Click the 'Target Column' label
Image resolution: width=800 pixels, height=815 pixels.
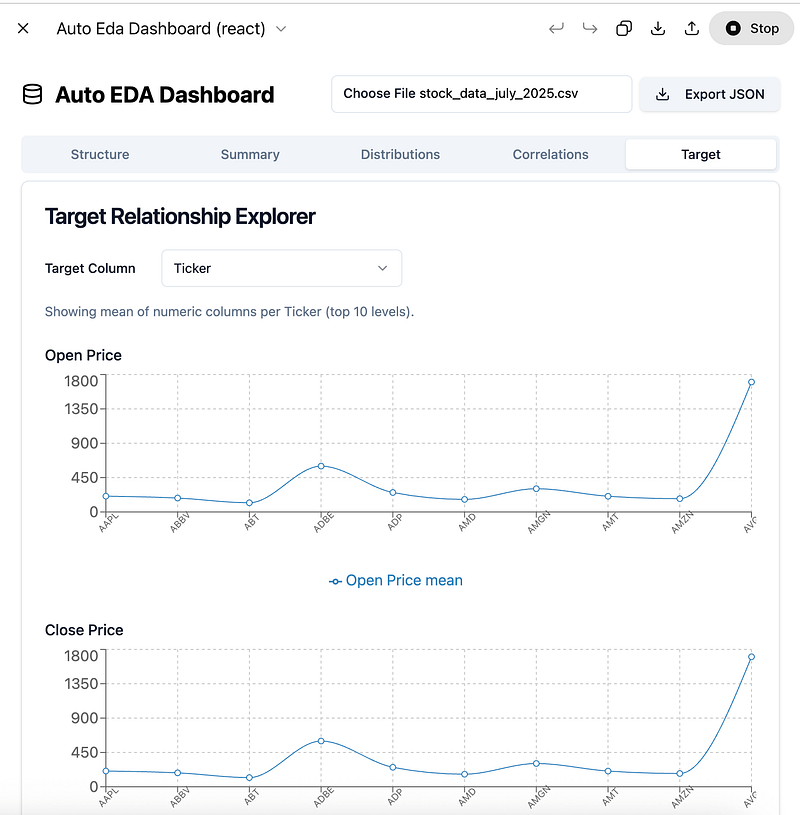90,268
